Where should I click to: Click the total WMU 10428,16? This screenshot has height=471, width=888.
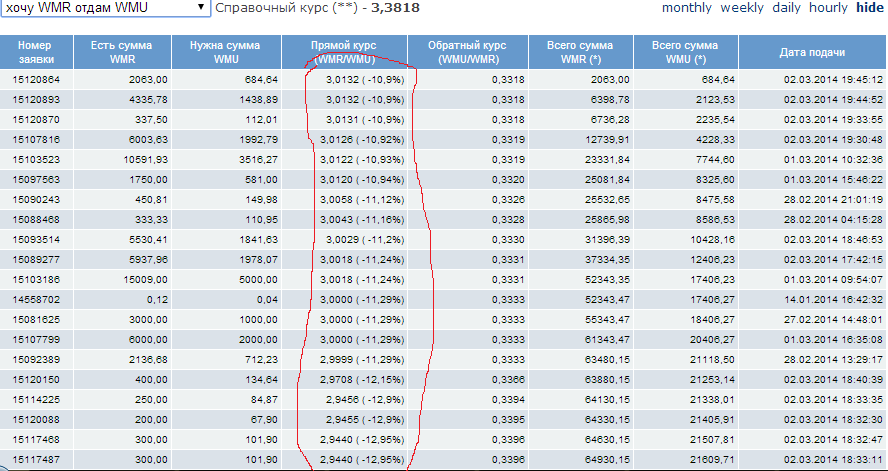pos(712,239)
